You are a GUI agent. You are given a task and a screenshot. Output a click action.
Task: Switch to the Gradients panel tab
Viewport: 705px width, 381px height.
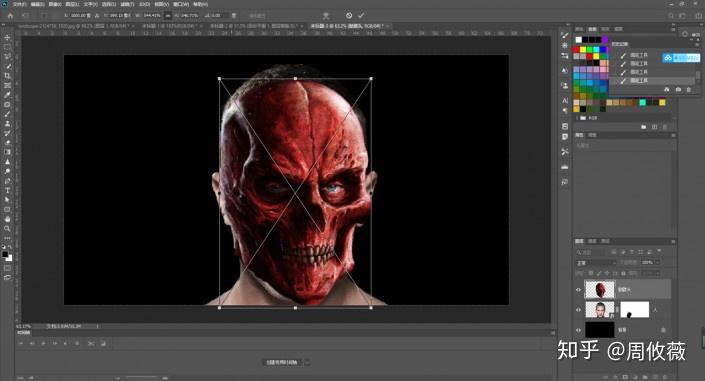[605, 29]
